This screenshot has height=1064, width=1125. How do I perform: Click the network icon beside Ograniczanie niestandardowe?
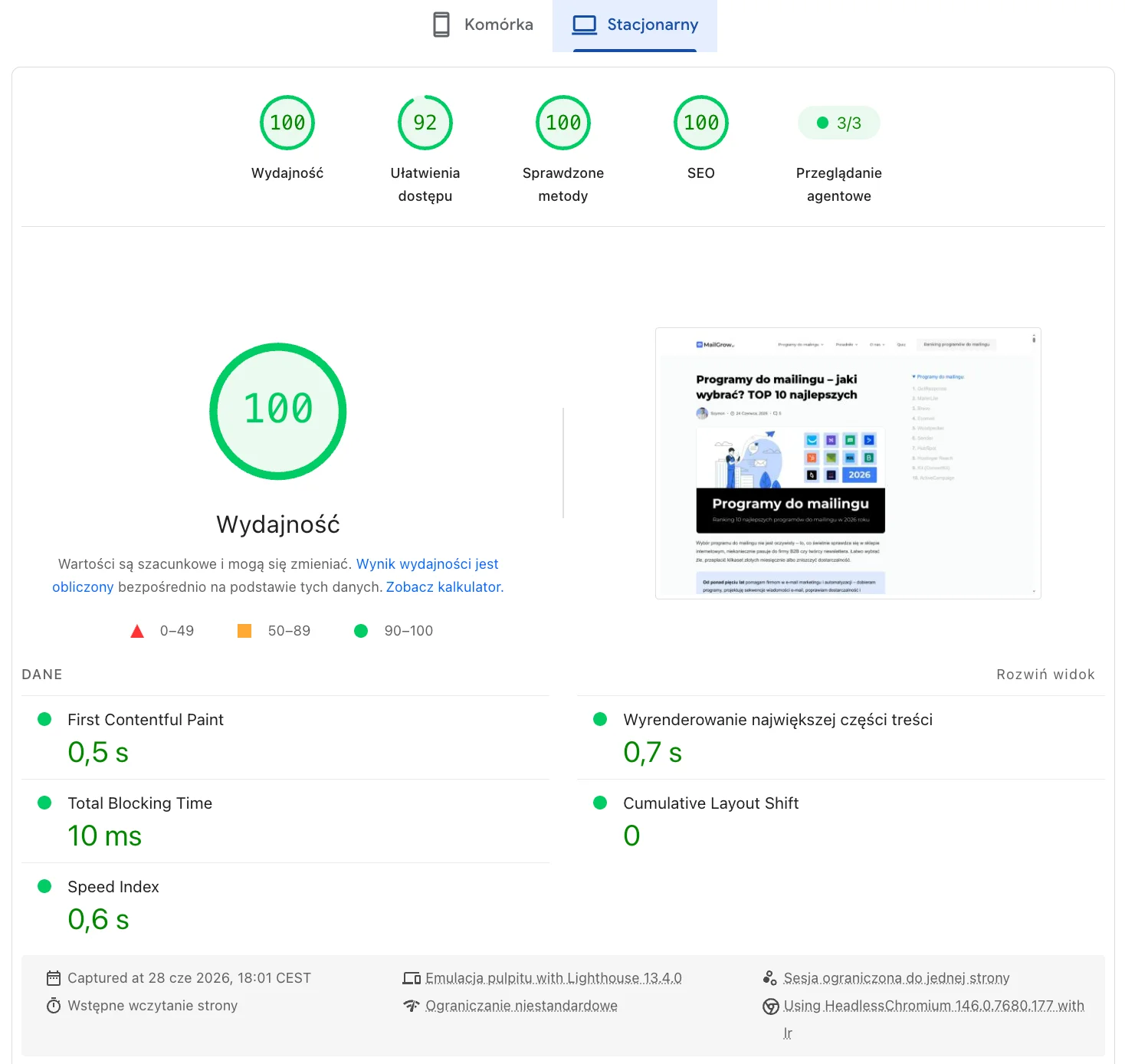coord(412,1006)
